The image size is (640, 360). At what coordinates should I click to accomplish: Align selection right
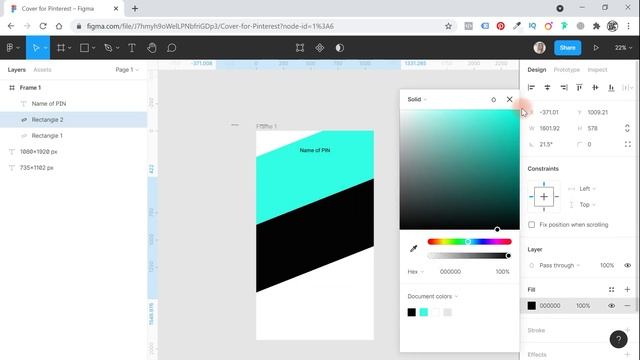pyautogui.click(x=564, y=87)
